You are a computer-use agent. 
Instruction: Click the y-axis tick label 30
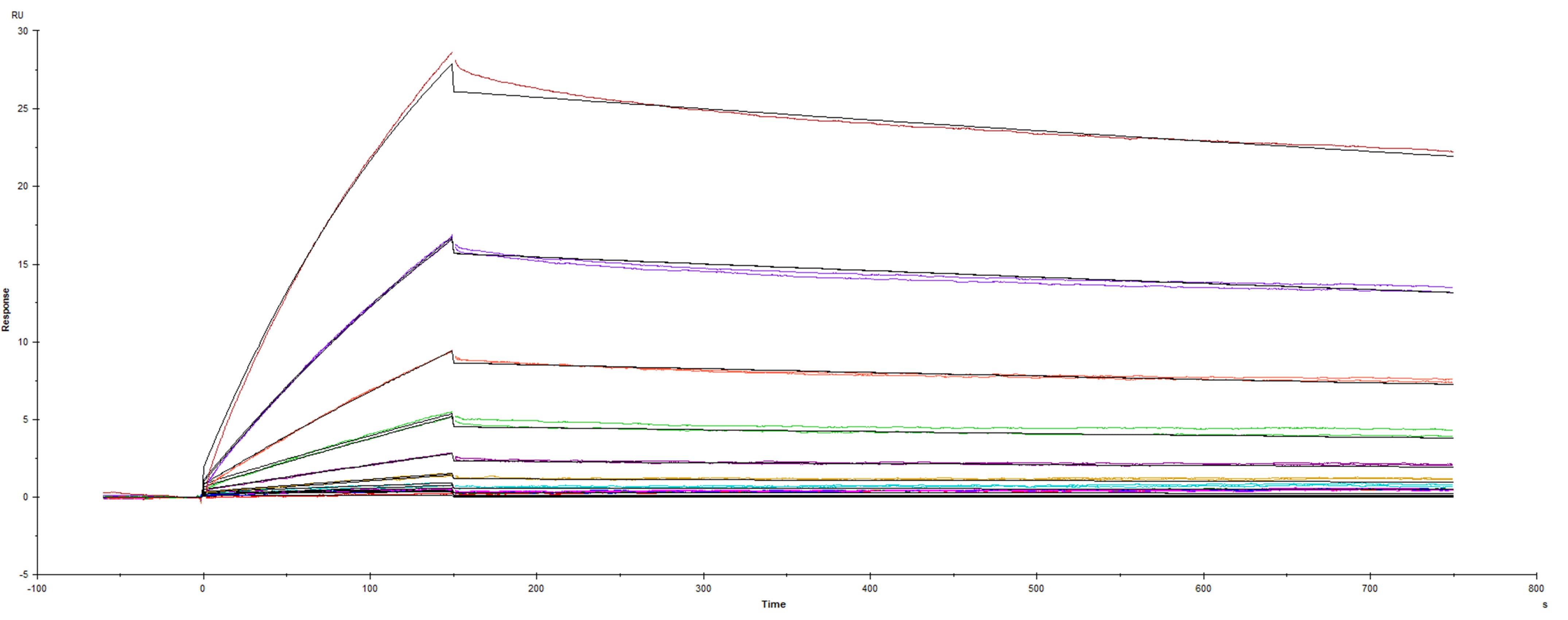23,31
